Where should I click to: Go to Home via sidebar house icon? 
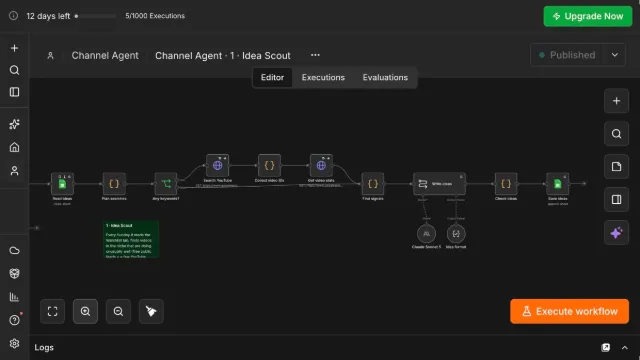coord(14,147)
